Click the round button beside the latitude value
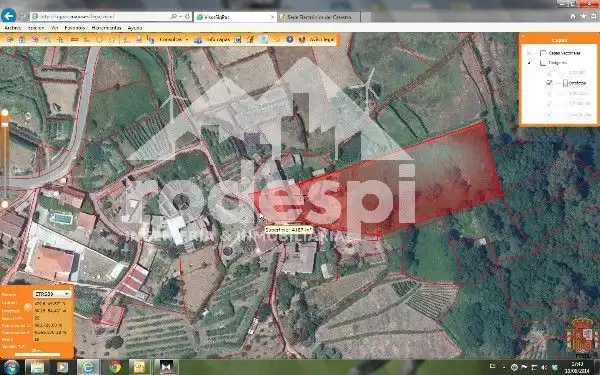 click(28, 307)
